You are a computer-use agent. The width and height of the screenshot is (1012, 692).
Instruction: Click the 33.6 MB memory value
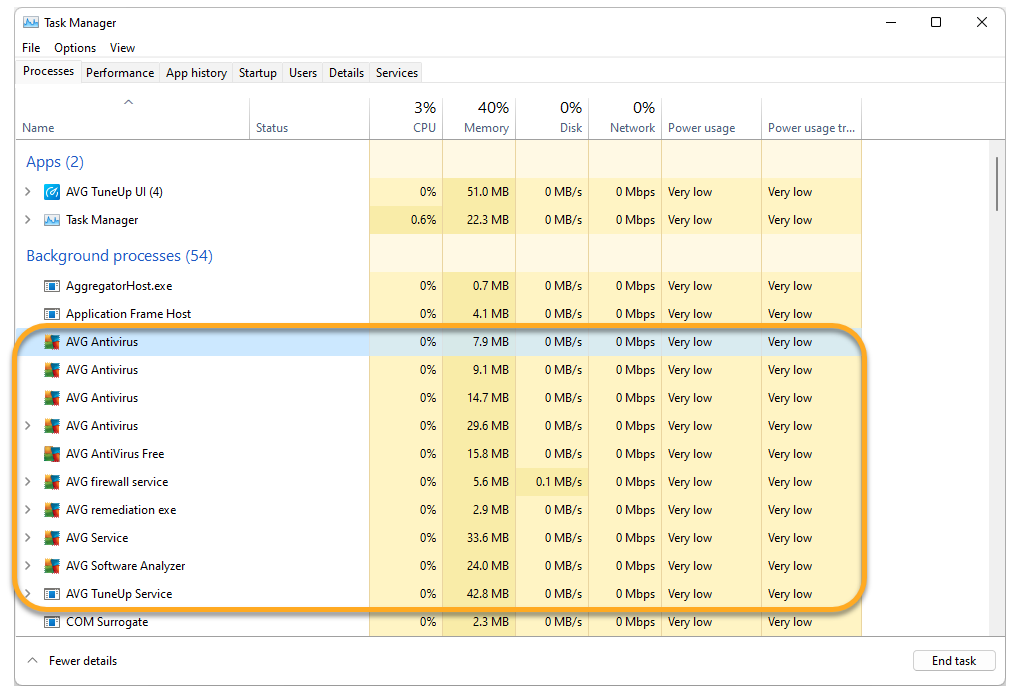488,538
